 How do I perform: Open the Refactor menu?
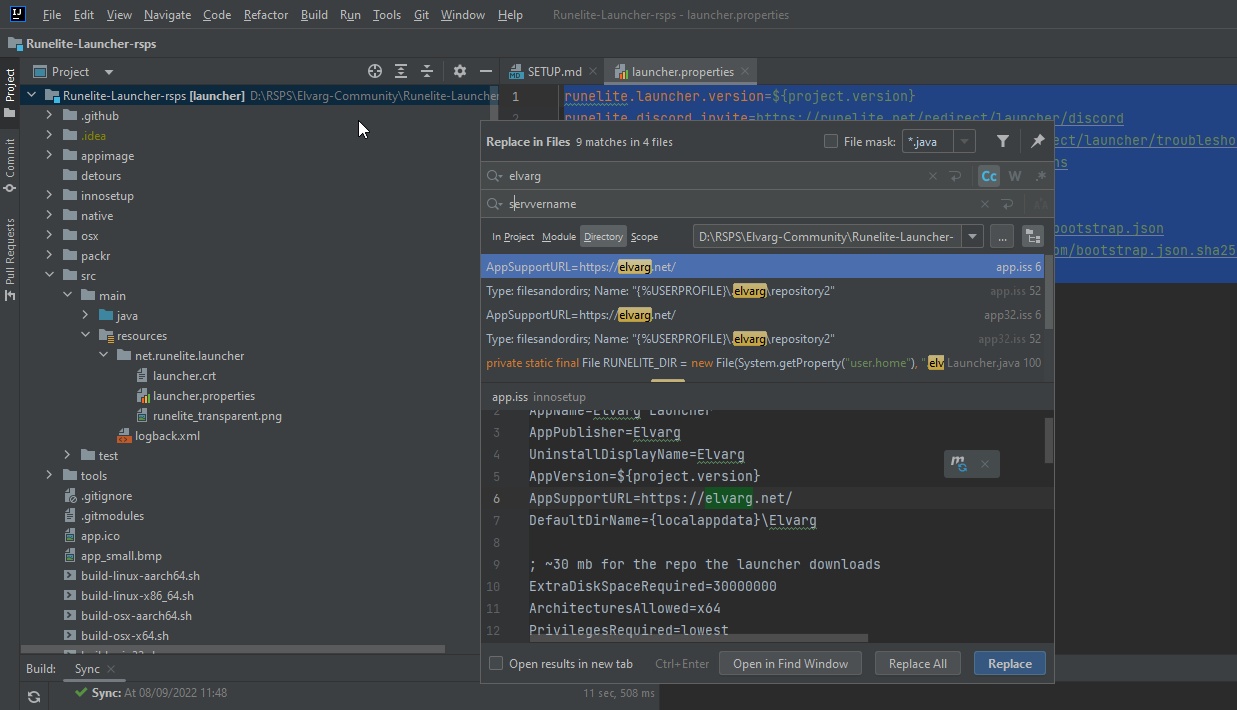point(266,15)
